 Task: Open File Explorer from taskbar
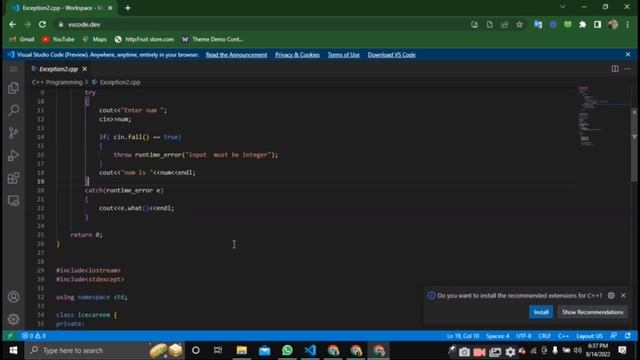(x=242, y=350)
